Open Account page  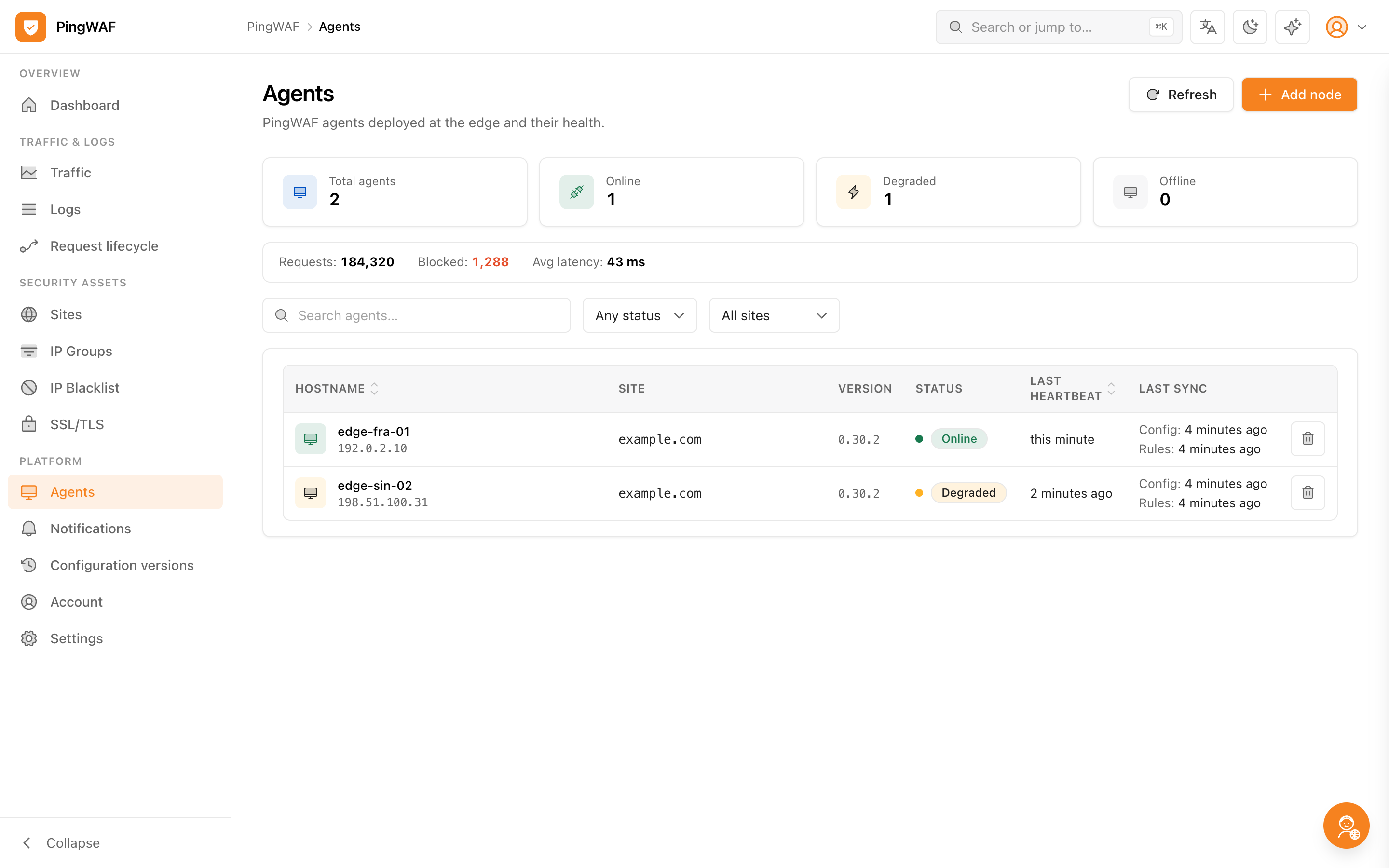[115, 602]
